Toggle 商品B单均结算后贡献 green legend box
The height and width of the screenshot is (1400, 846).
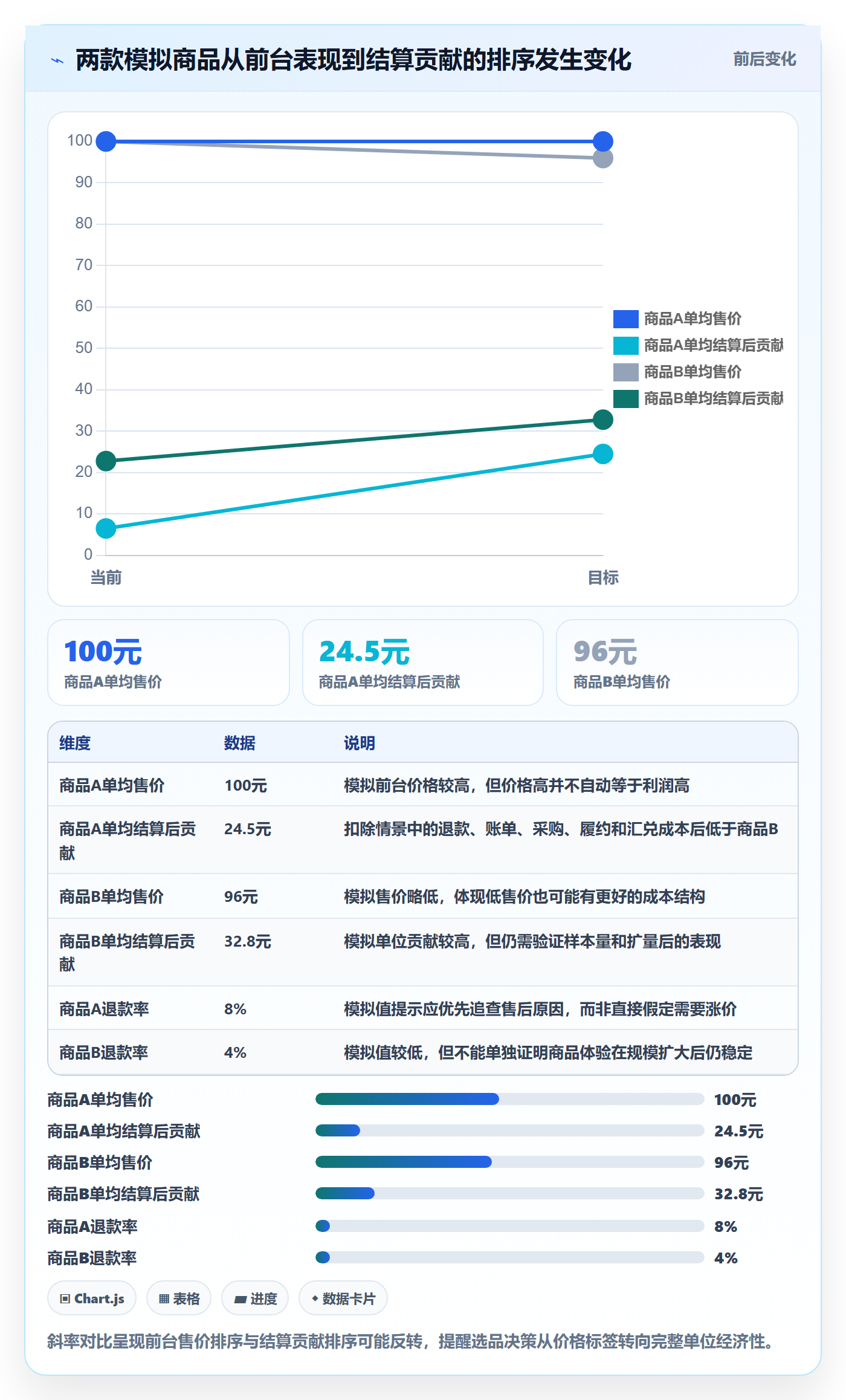(x=625, y=398)
